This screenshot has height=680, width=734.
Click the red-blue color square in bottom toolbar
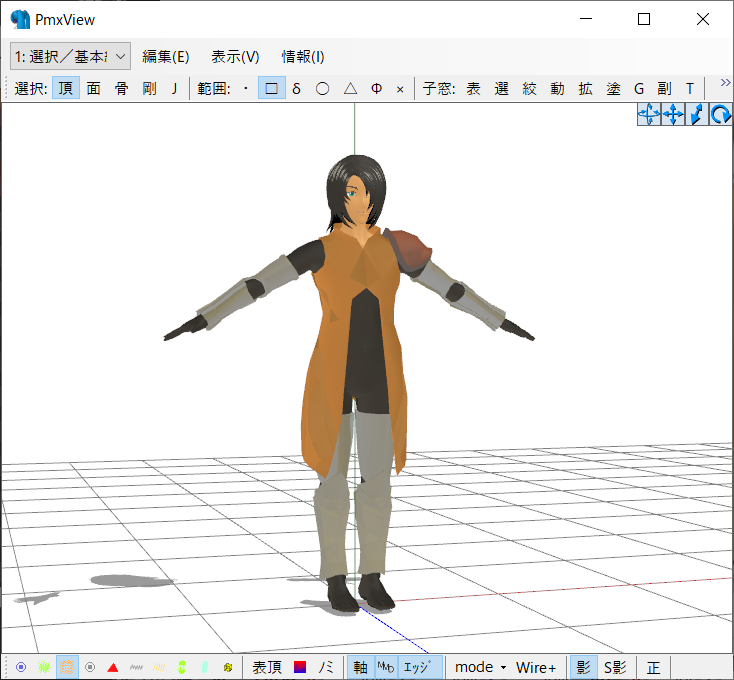(300, 667)
